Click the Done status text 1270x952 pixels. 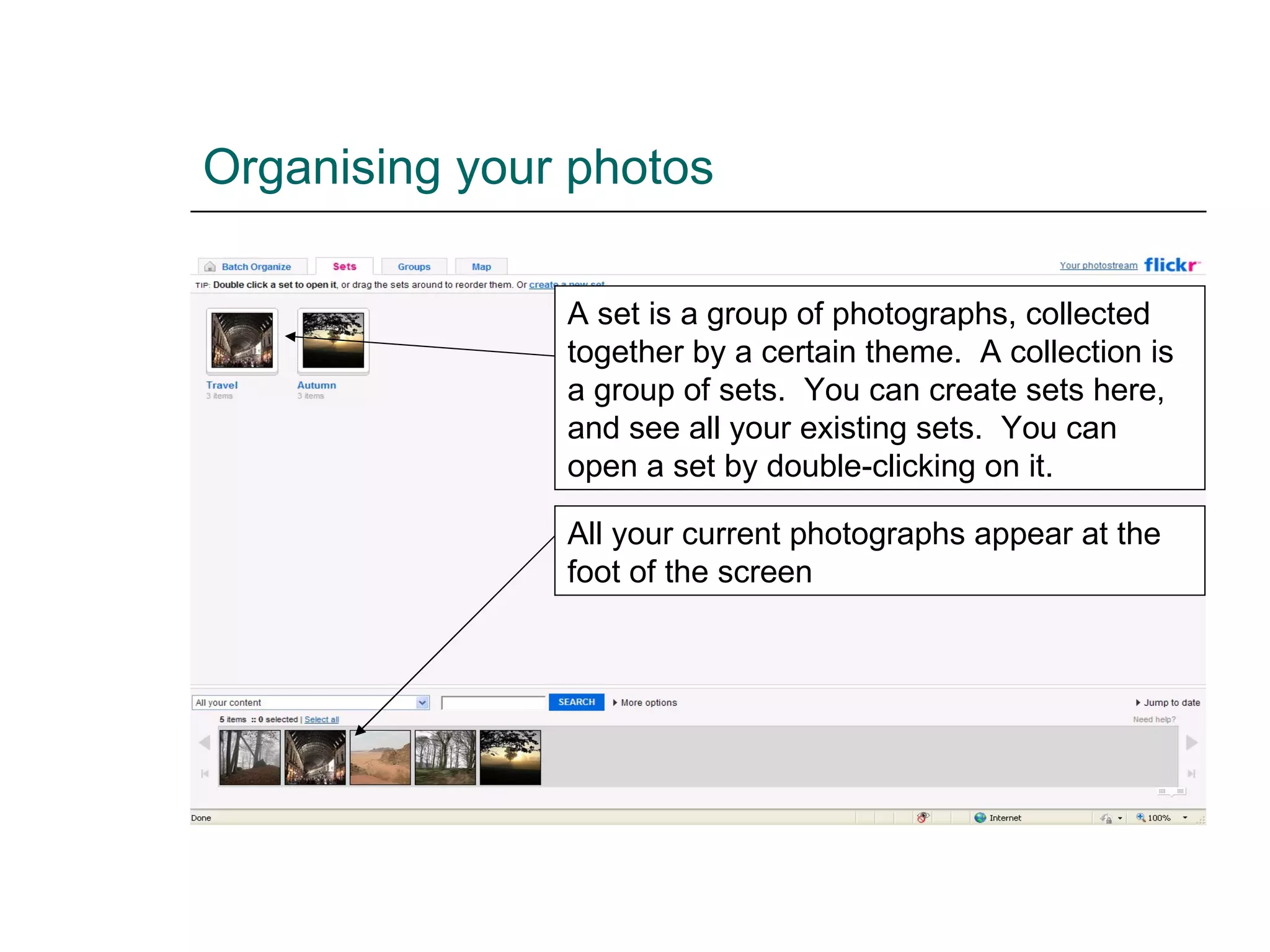(201, 818)
